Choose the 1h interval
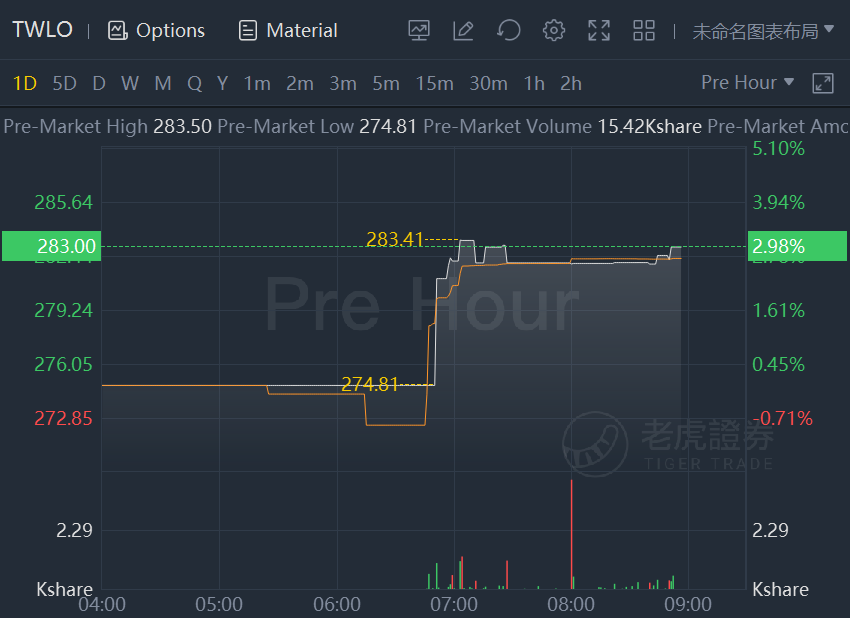This screenshot has height=618, width=850. (534, 83)
